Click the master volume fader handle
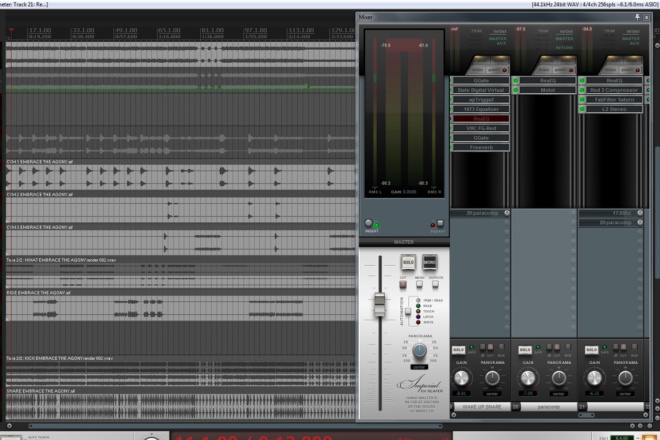Screen dimensions: 660x440 [379, 305]
